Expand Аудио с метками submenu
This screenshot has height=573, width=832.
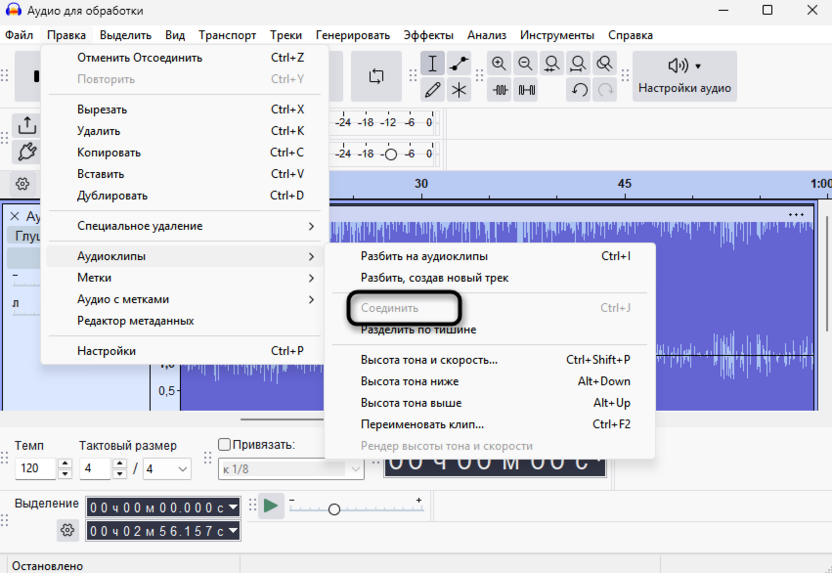pos(185,299)
